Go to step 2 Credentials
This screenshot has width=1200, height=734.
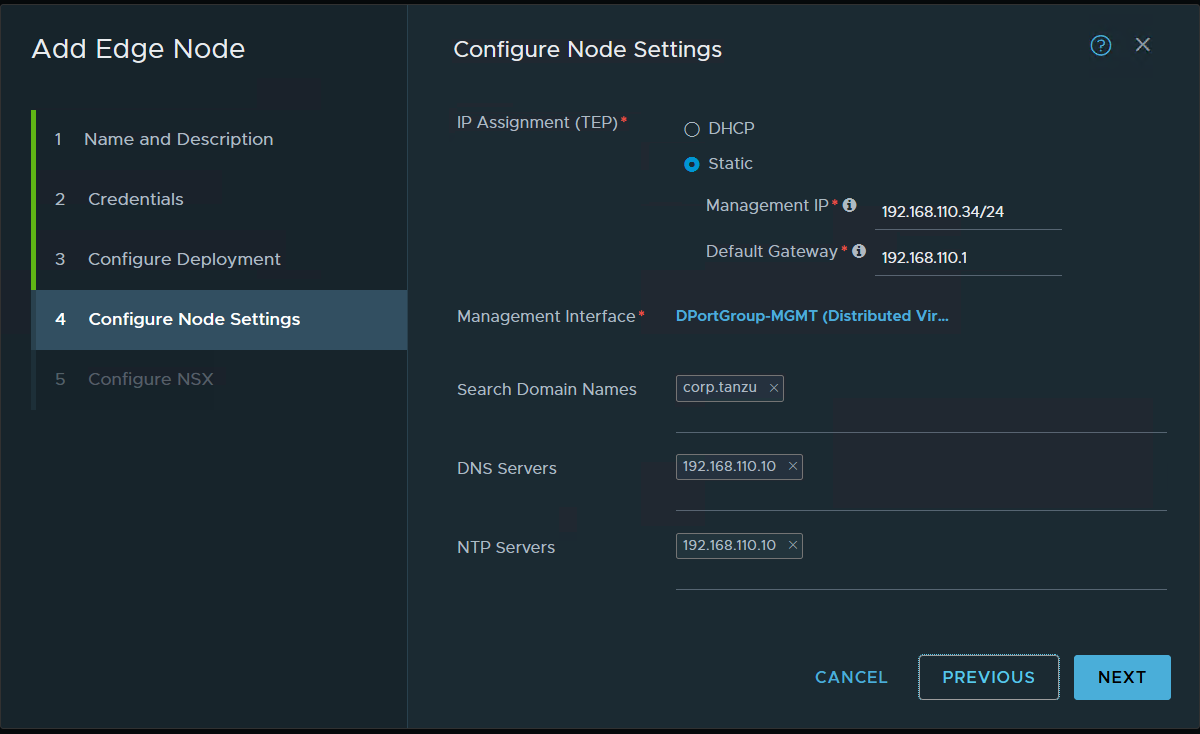click(135, 199)
